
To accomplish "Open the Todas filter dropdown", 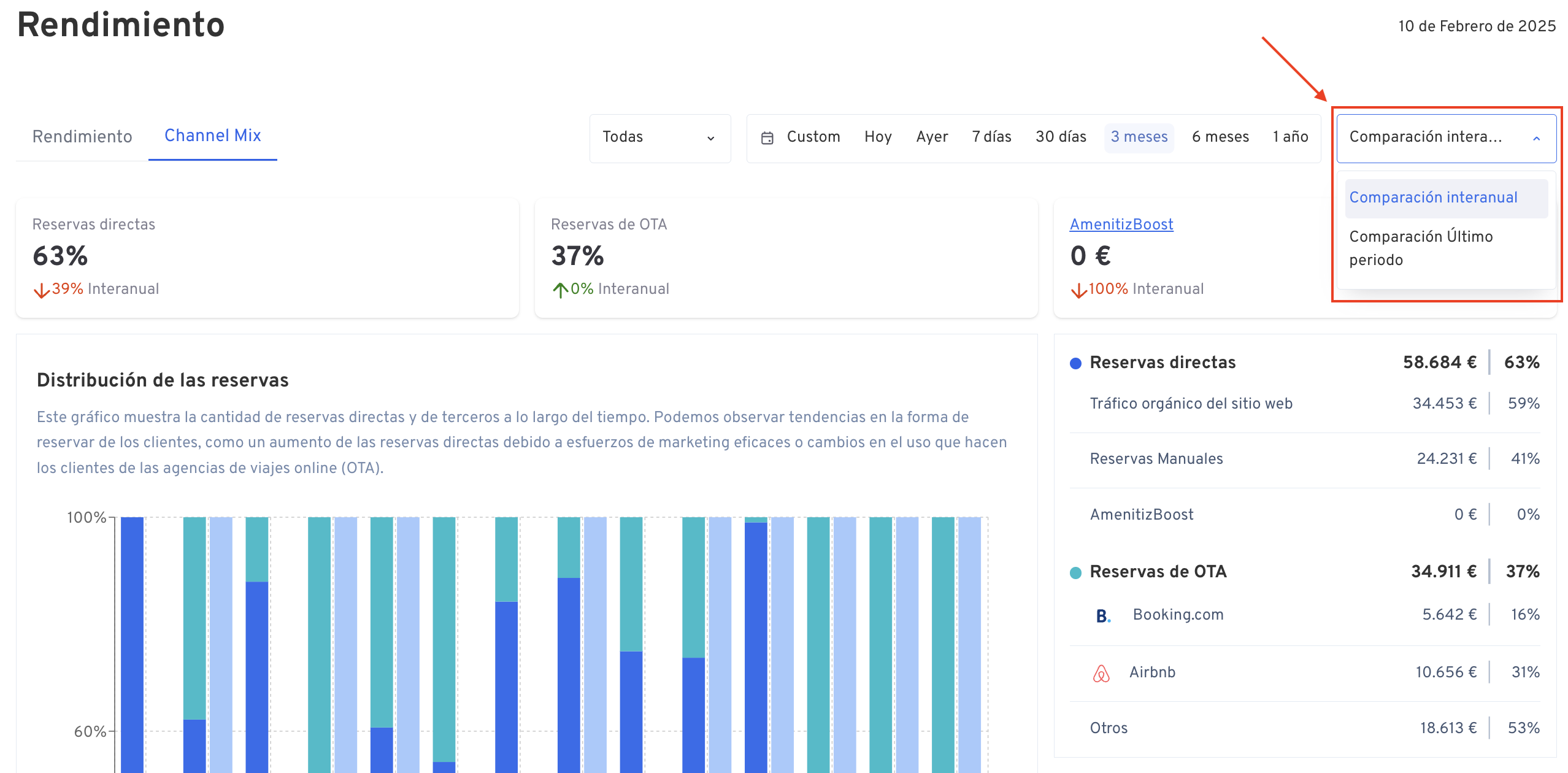I will [x=660, y=138].
